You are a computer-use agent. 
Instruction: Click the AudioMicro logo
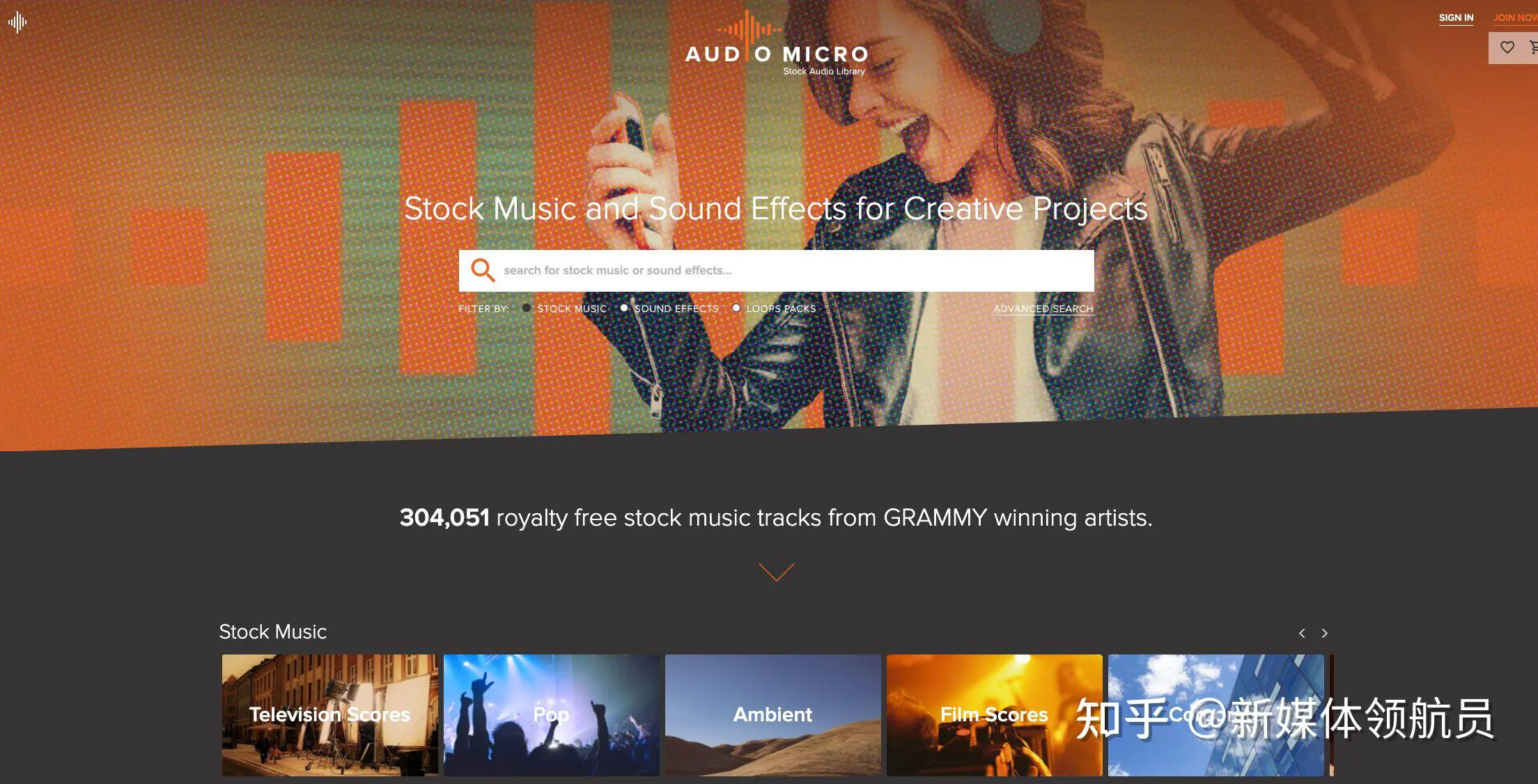pyautogui.click(x=777, y=44)
